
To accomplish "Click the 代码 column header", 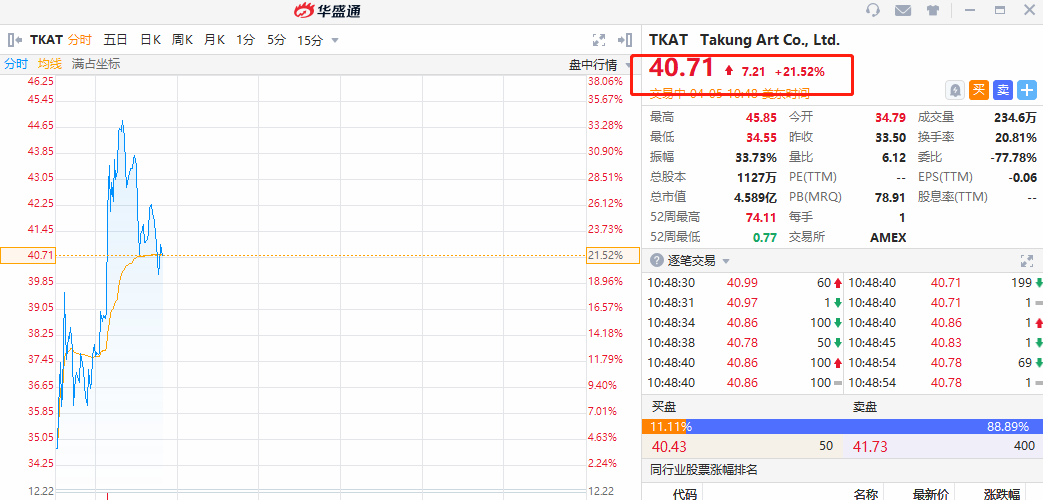I will click(x=684, y=494).
